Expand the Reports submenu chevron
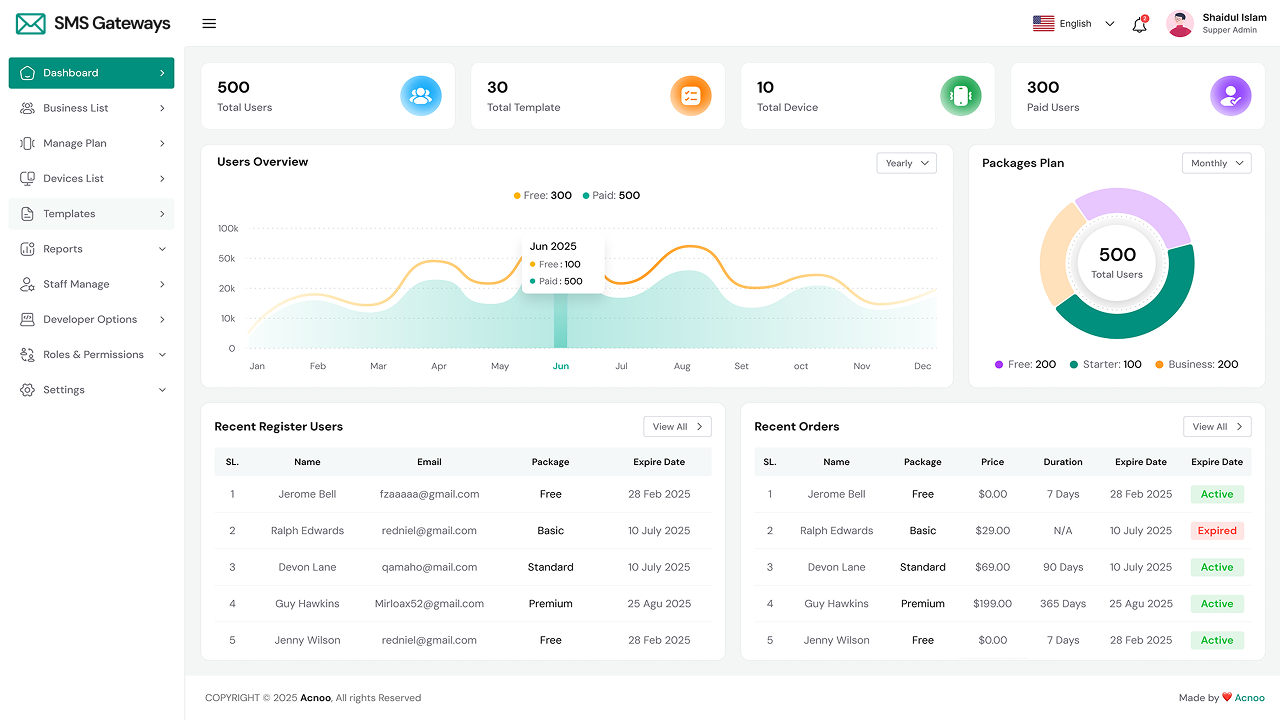This screenshot has height=720, width=1280. pos(162,249)
